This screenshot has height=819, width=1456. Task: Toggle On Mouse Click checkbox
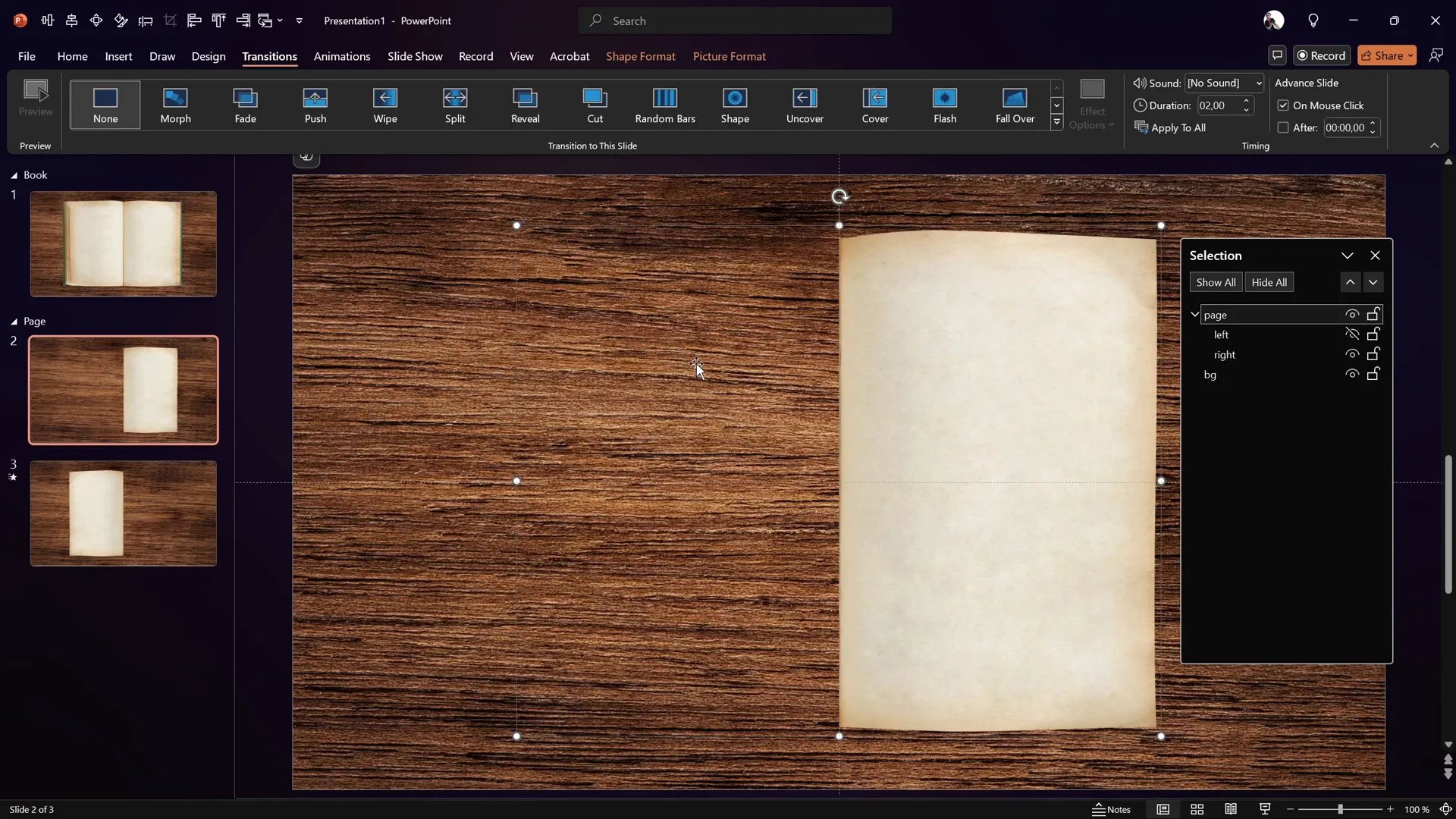tap(1283, 105)
